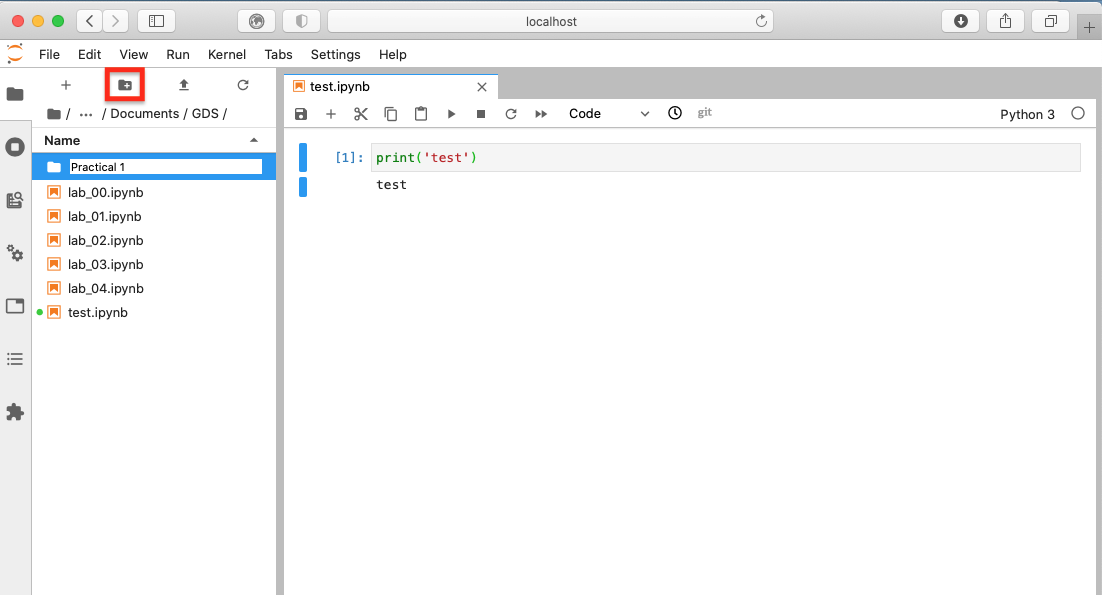
Task: Open the Kernel menu
Action: 227,55
